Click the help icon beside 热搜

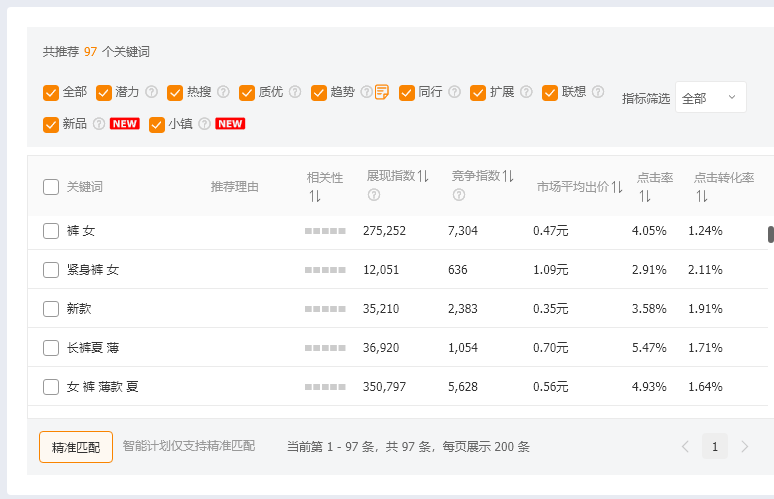pyautogui.click(x=224, y=92)
